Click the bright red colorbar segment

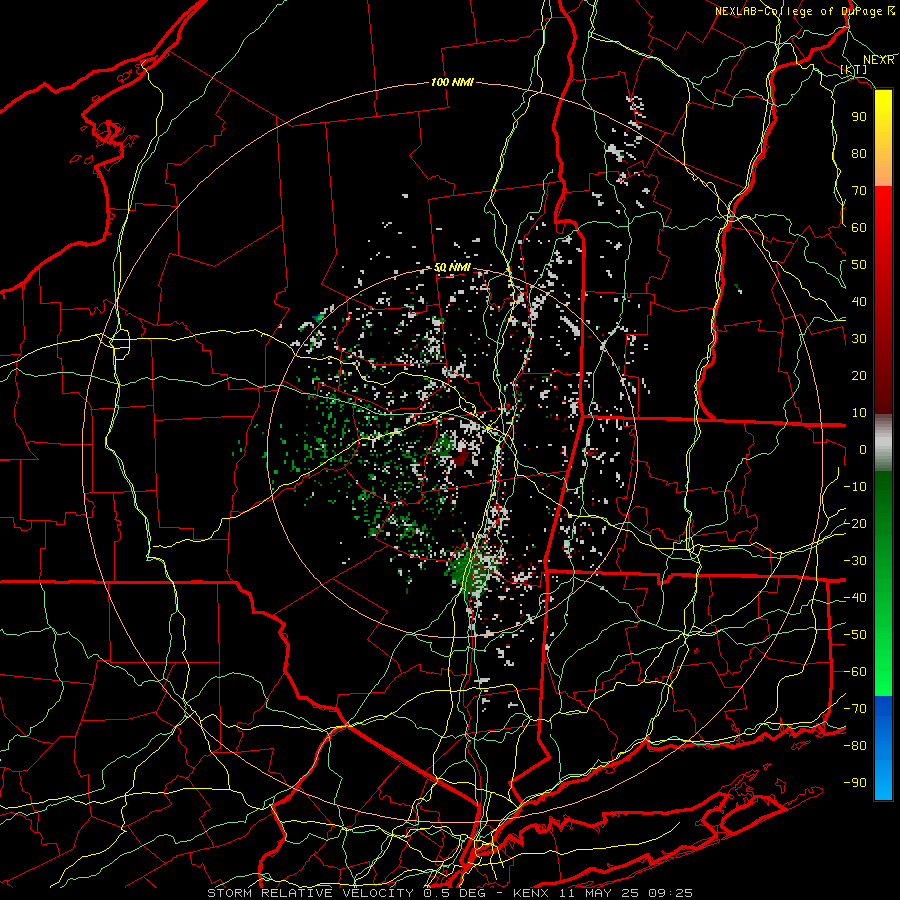[883, 210]
